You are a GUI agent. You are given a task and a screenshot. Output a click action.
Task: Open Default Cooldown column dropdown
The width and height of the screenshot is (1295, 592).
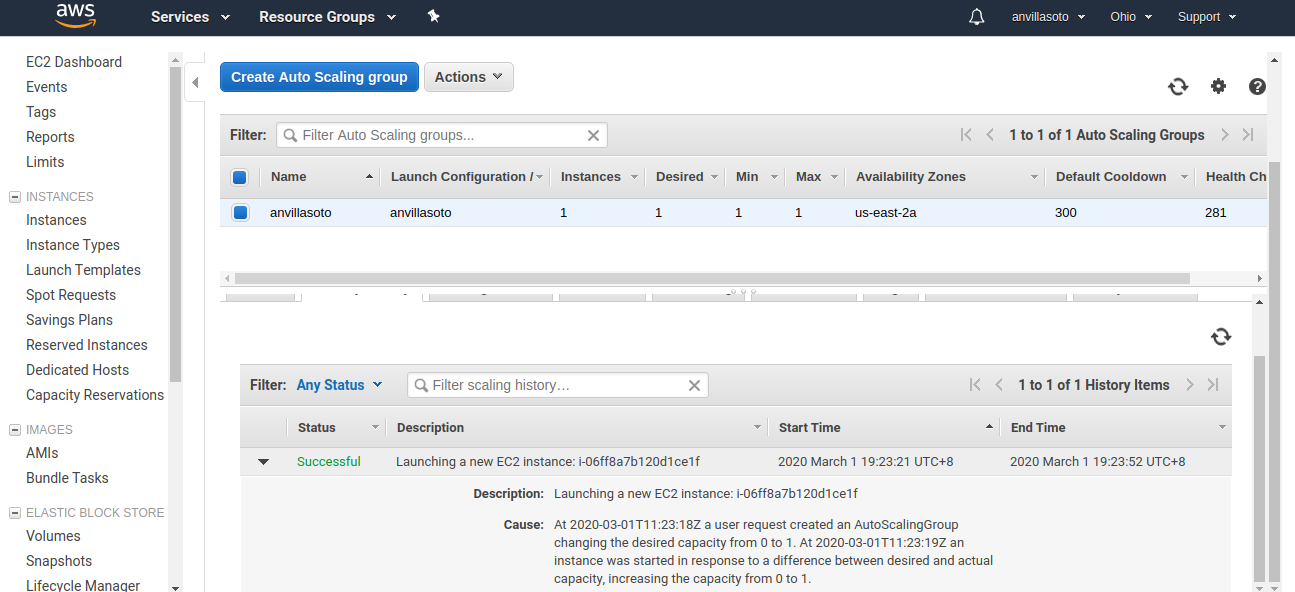(1184, 177)
